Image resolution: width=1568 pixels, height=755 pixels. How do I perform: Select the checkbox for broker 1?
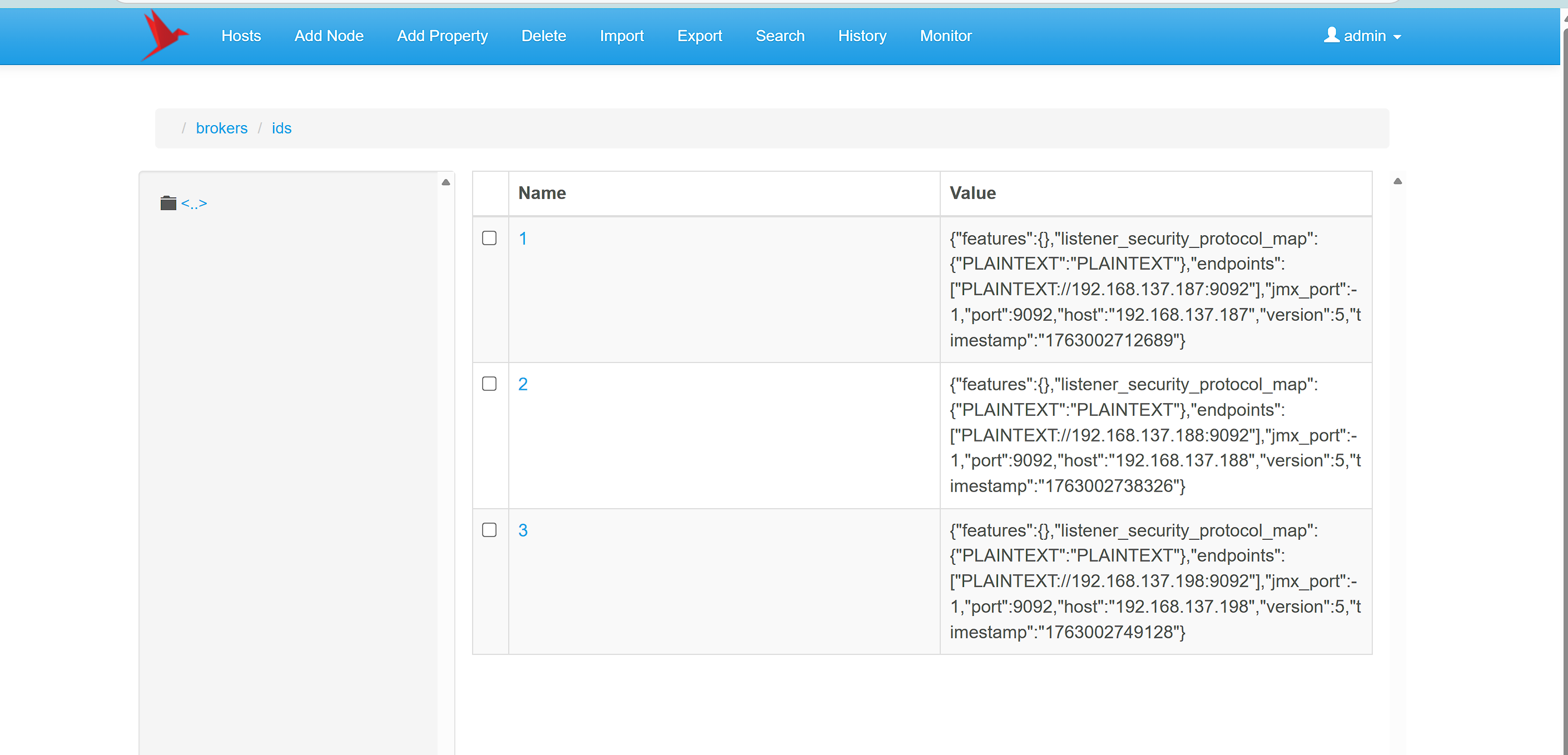click(489, 238)
